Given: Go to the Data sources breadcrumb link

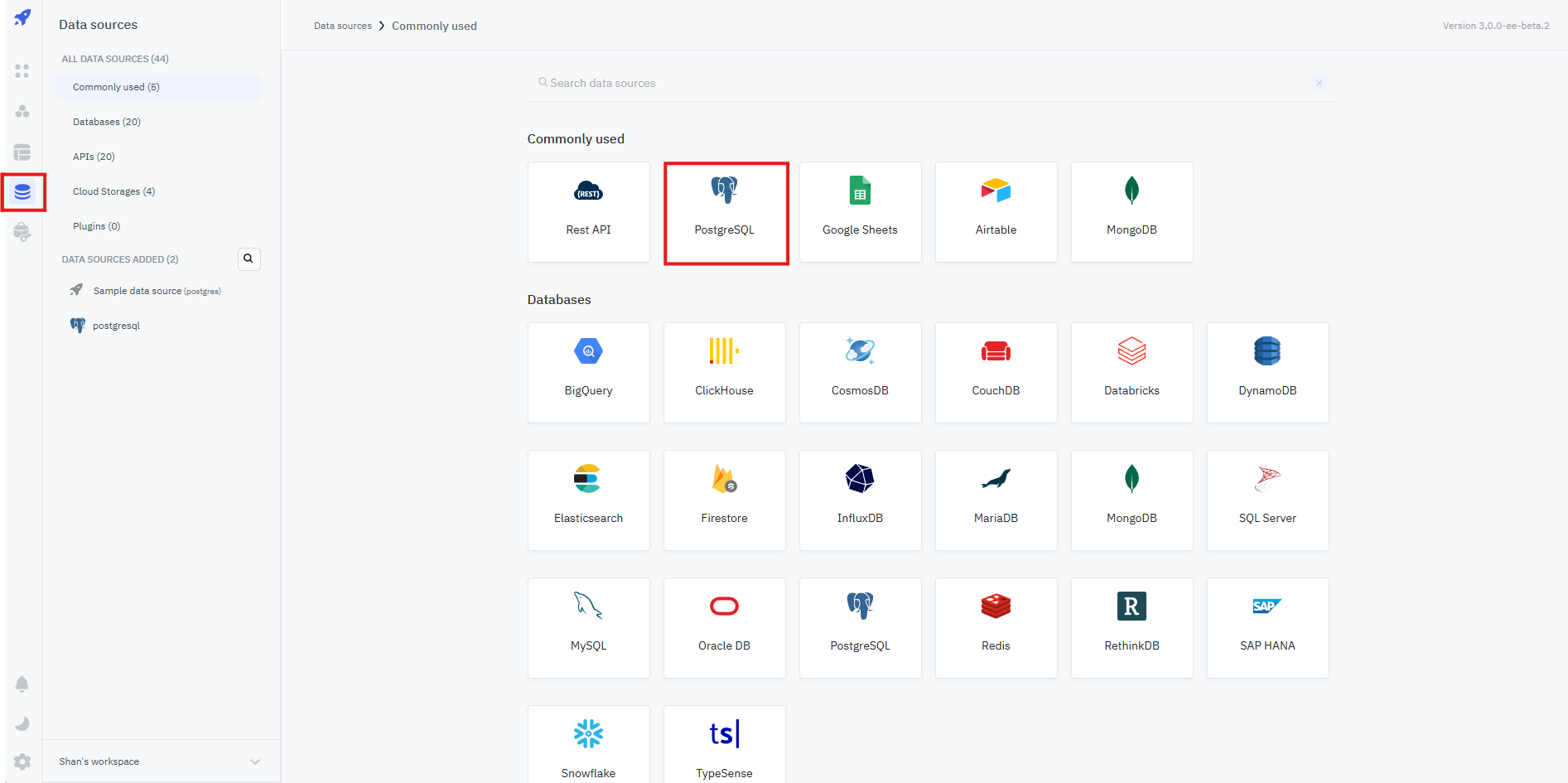Looking at the screenshot, I should pyautogui.click(x=343, y=26).
